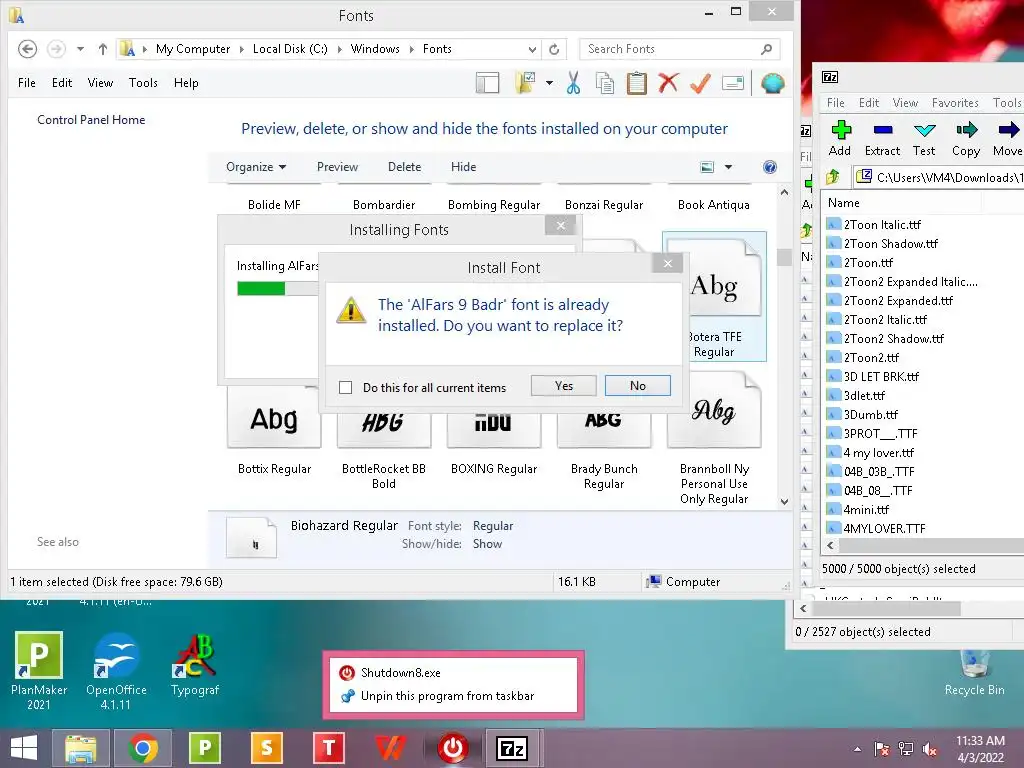Refresh the Fonts folder view
1024x768 pixels.
click(554, 49)
